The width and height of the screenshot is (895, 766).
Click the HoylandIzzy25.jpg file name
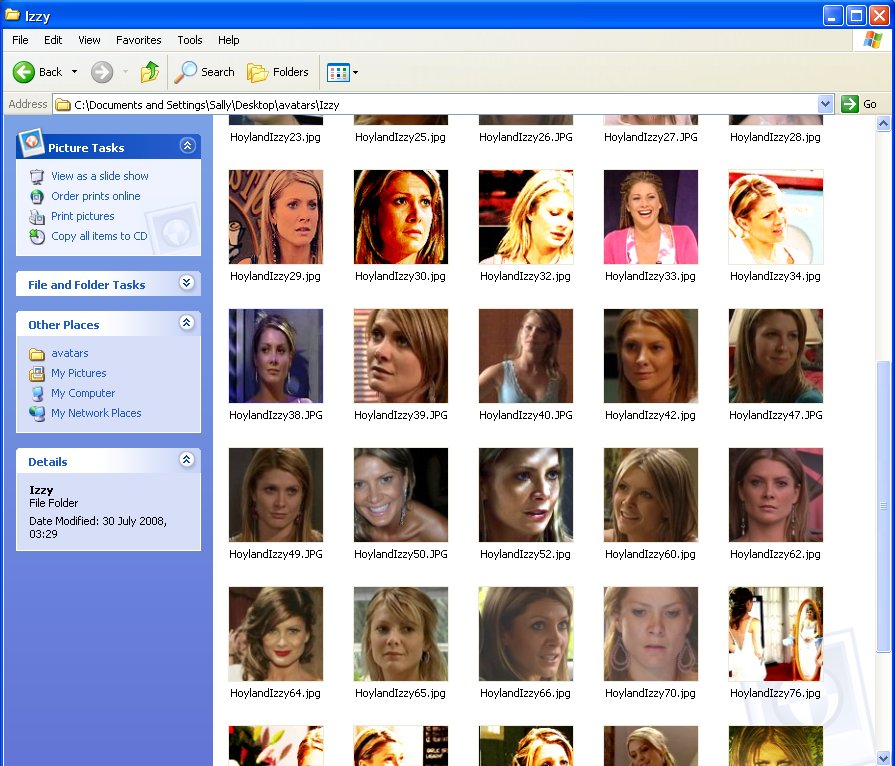click(x=400, y=138)
